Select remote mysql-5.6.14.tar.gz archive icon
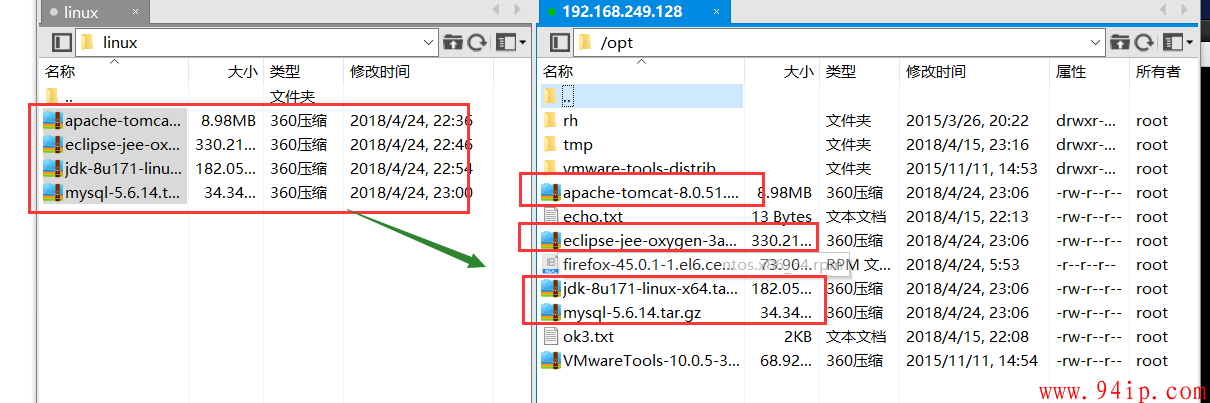 [x=550, y=312]
